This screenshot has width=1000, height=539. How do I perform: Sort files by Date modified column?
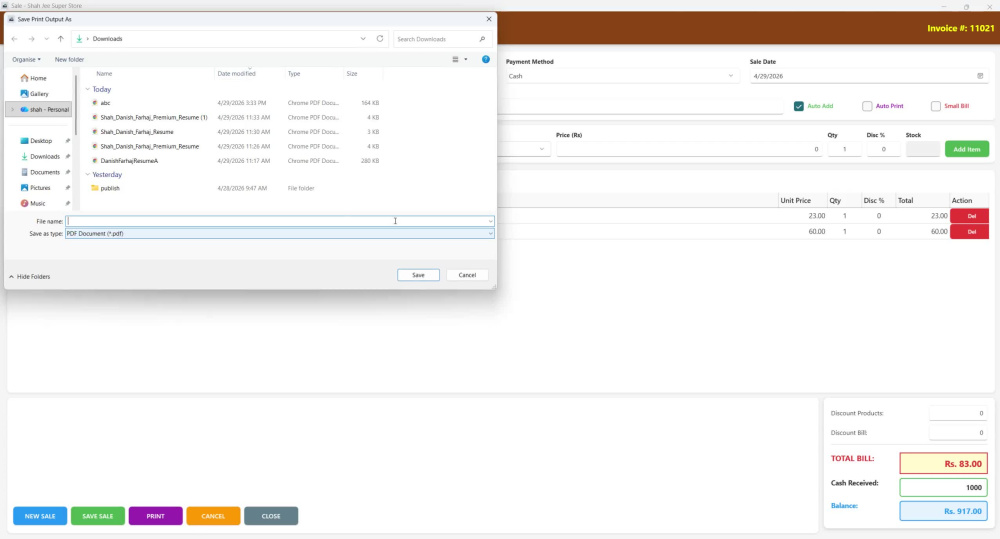click(x=237, y=73)
